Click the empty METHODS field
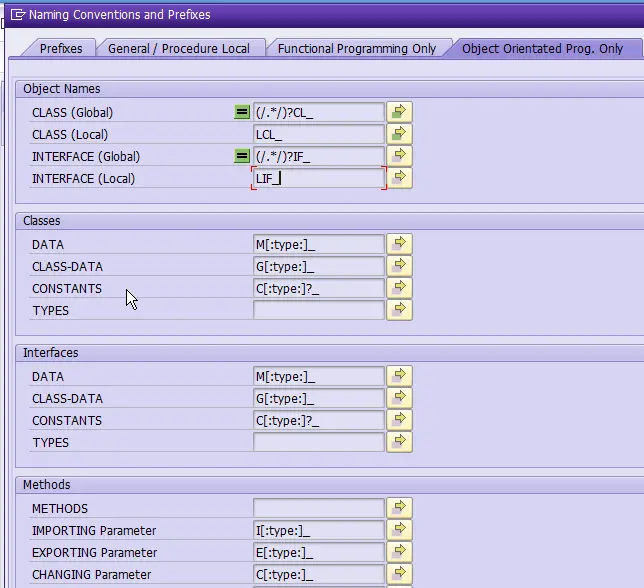 click(x=319, y=508)
